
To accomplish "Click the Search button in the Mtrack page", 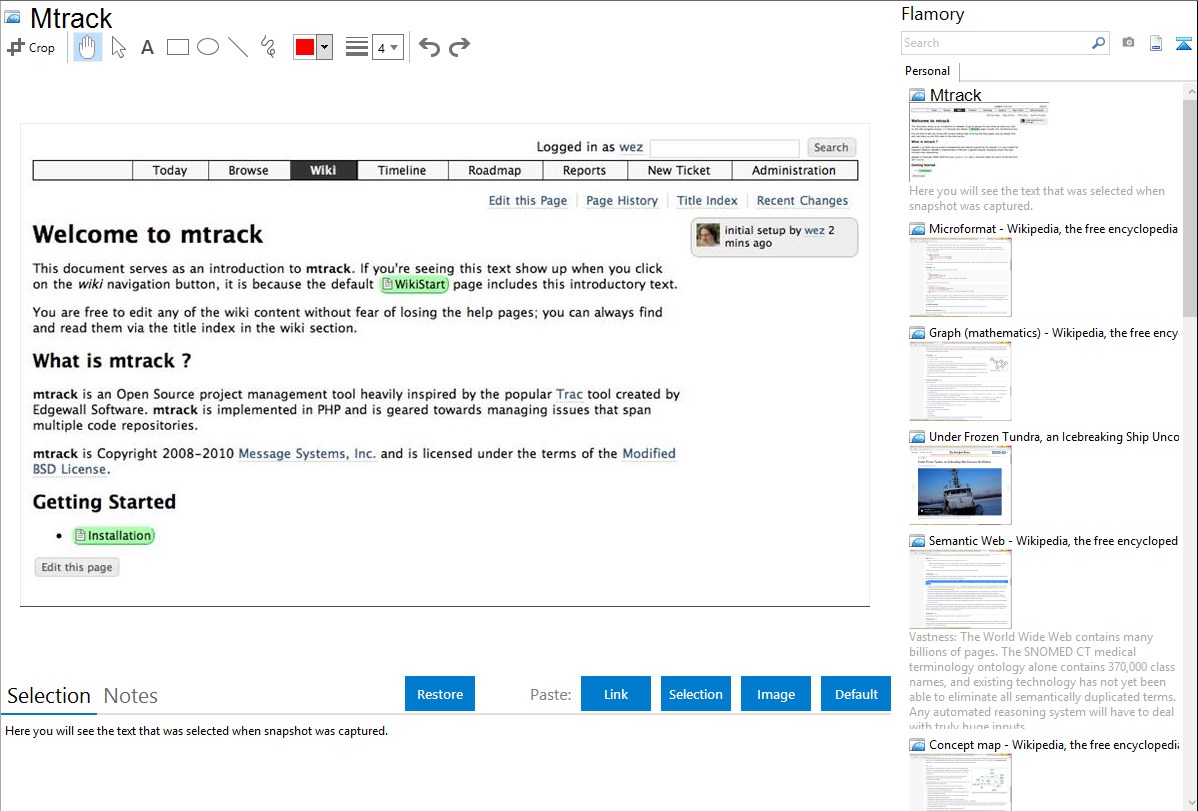I will (x=831, y=148).
